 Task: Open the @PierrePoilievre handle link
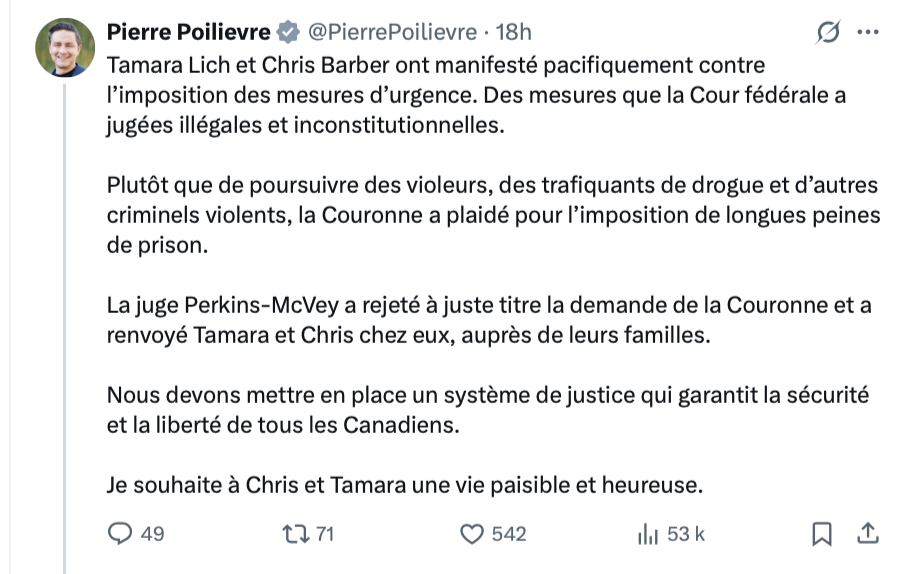point(391,33)
